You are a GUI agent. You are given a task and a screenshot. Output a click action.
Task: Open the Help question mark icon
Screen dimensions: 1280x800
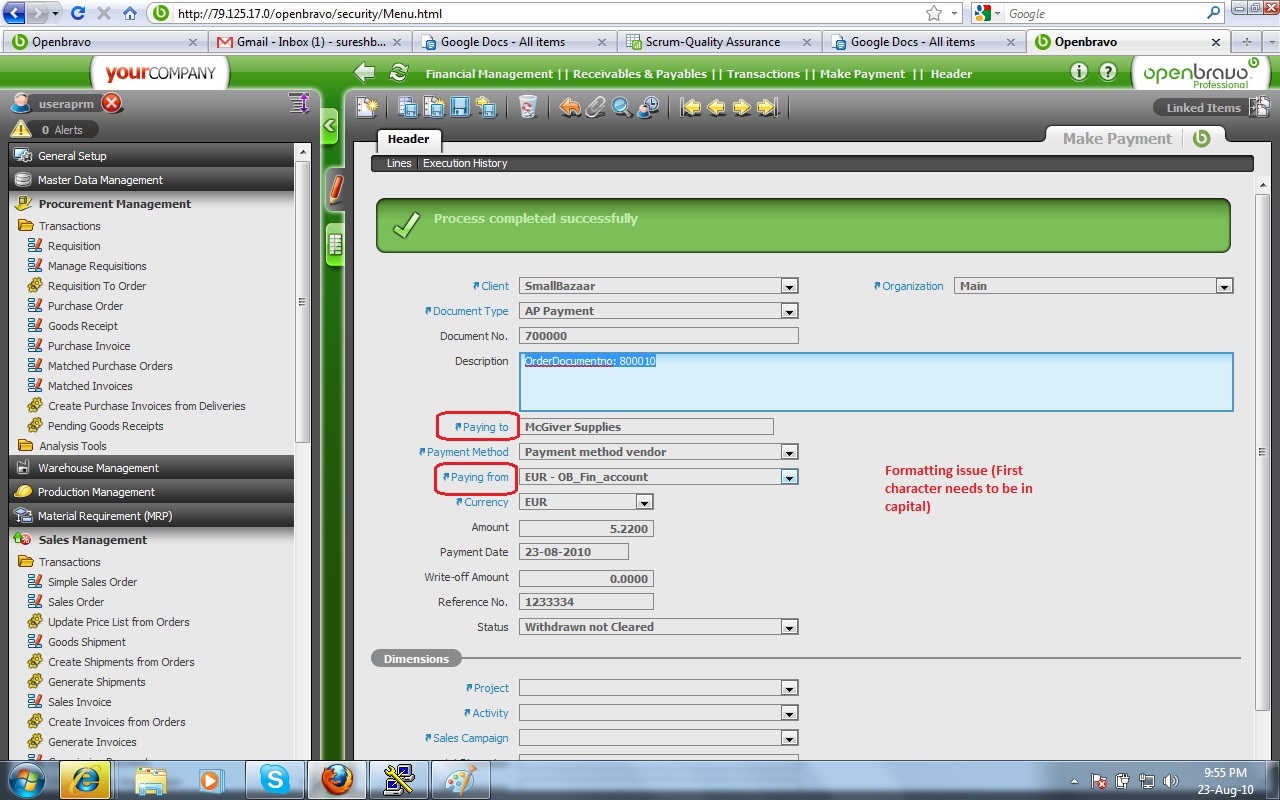click(x=1108, y=72)
